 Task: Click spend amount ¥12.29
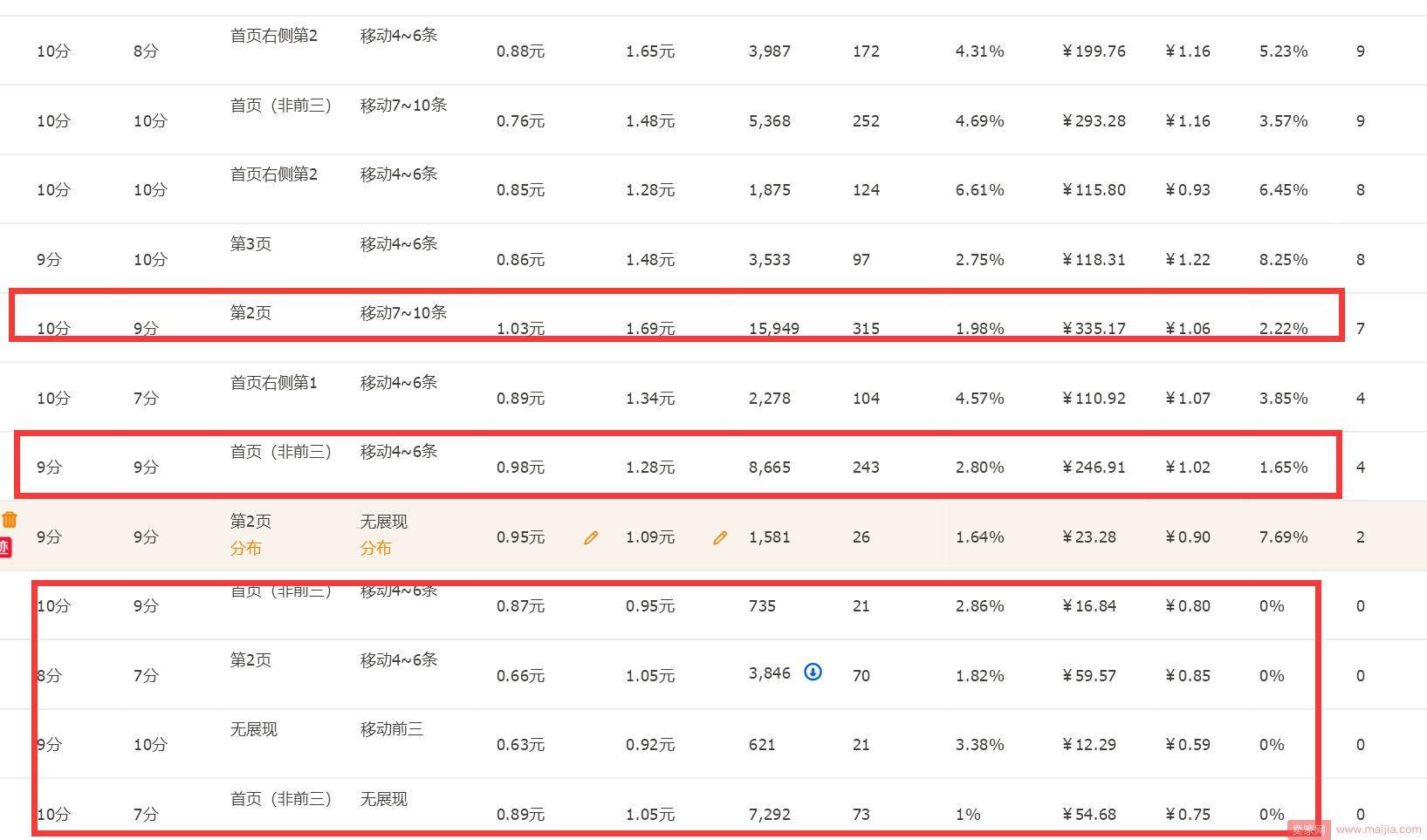point(1089,744)
